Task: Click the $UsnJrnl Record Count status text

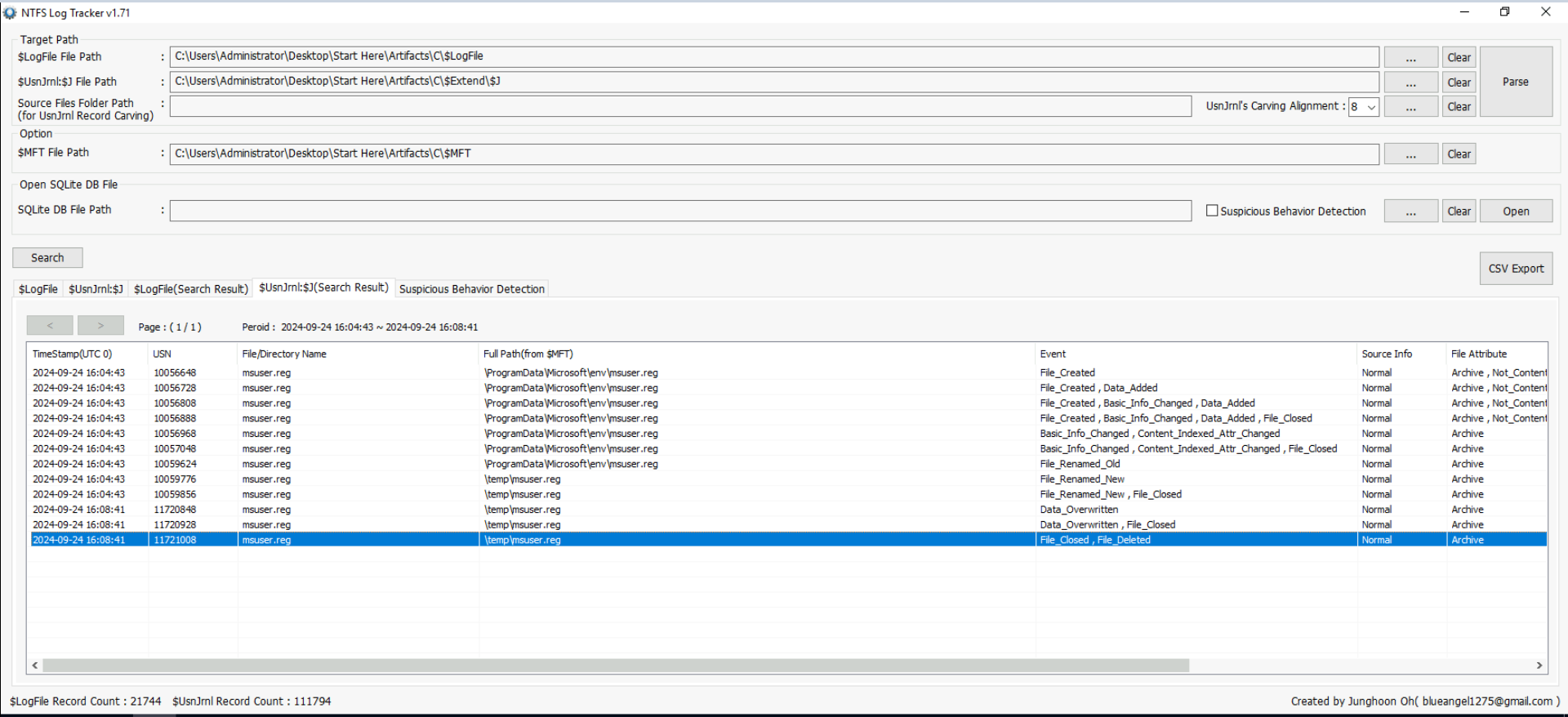Action: (x=252, y=701)
